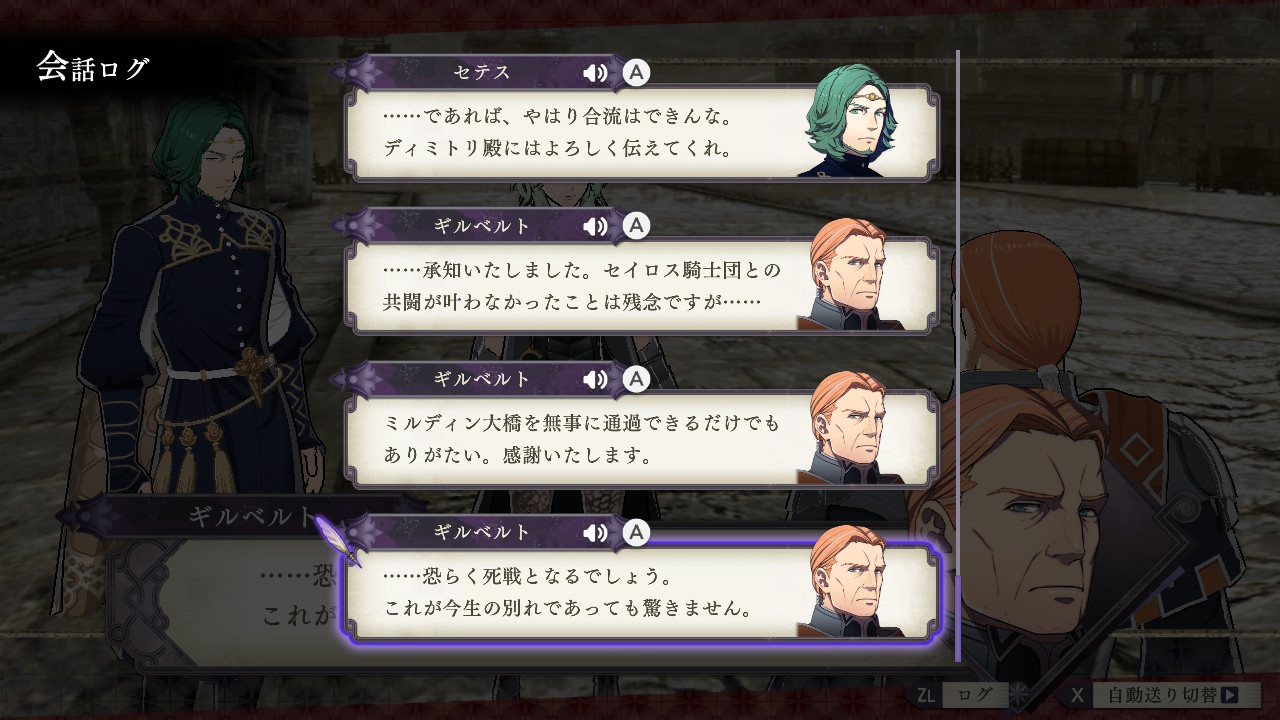Select the セテス dialogue entry box

tap(642, 132)
